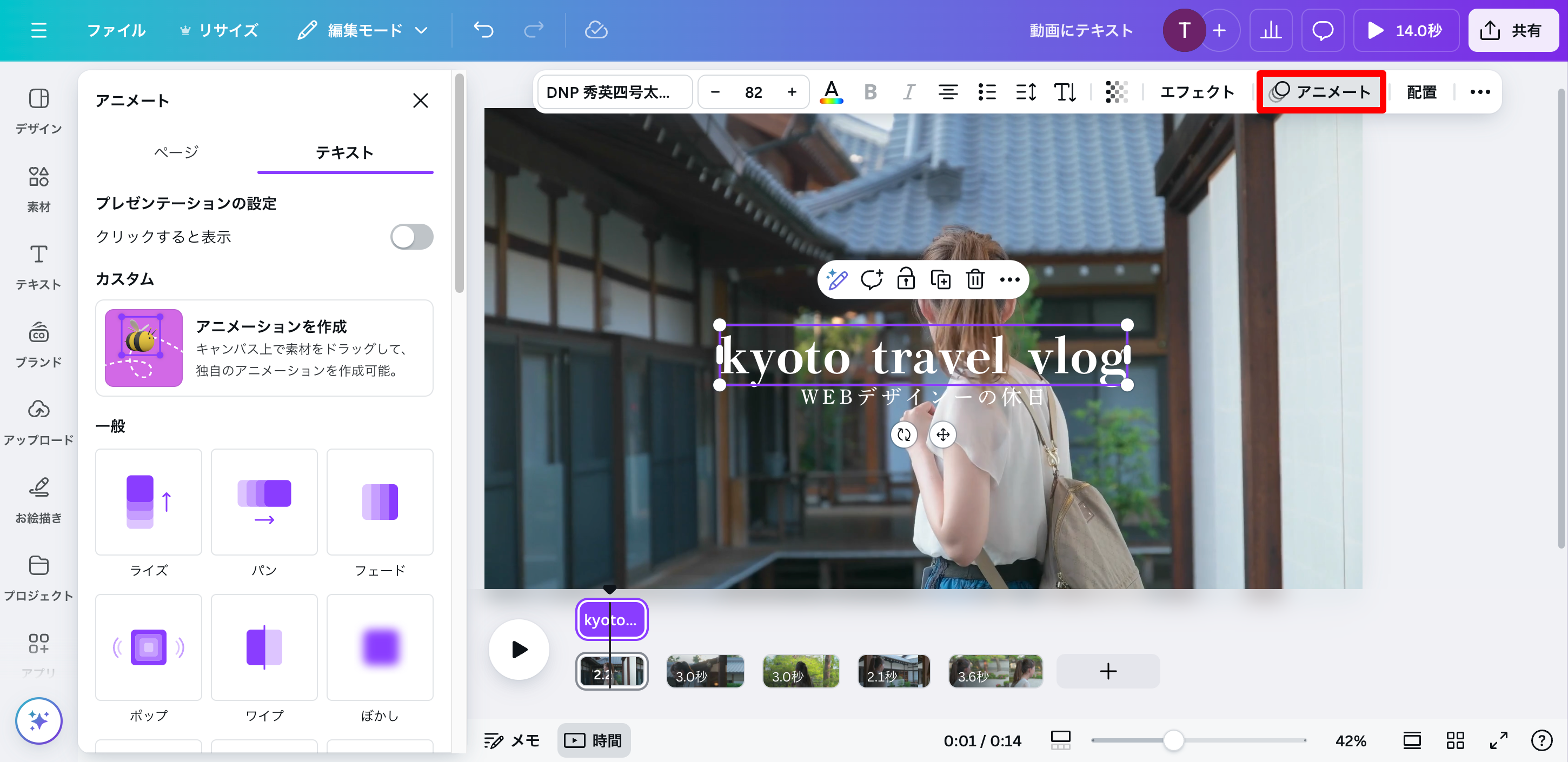Image resolution: width=1568 pixels, height=762 pixels.
Task: Redo the last undone action
Action: coord(534,30)
